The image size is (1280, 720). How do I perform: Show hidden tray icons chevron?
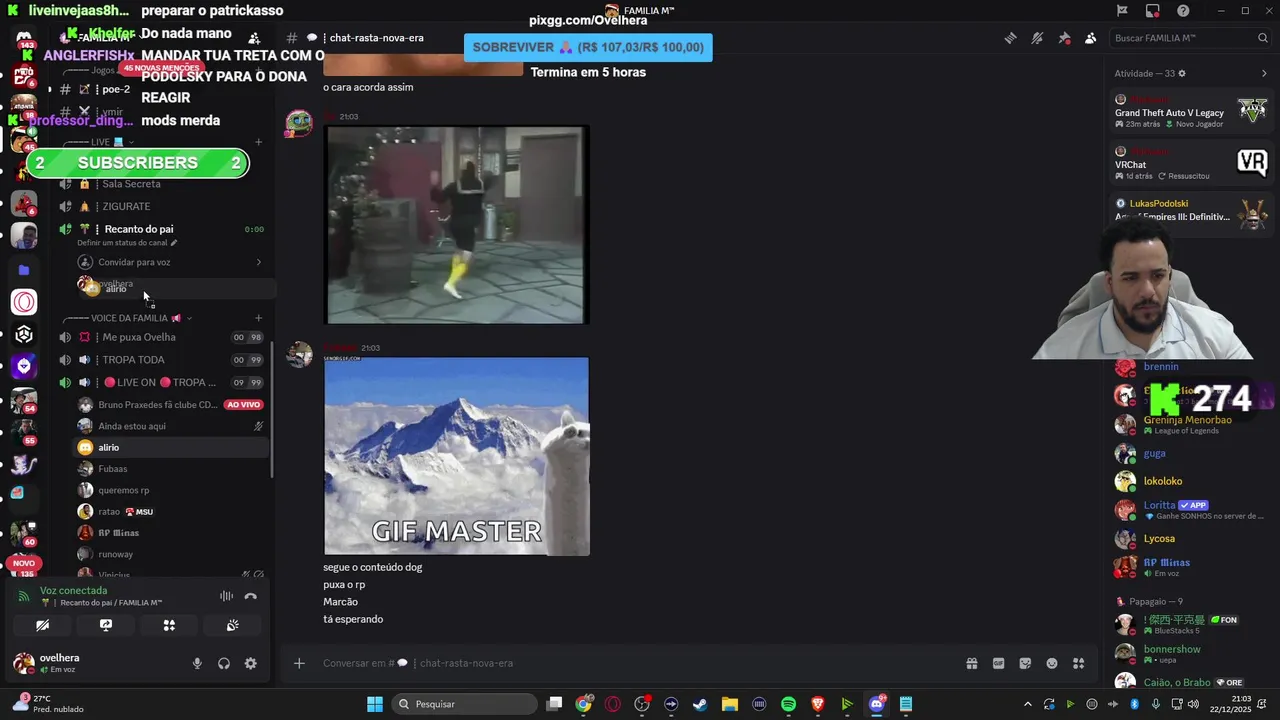pos(1027,704)
